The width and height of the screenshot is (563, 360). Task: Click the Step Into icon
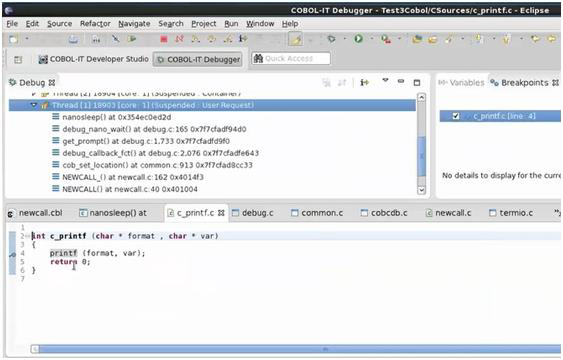click(196, 39)
